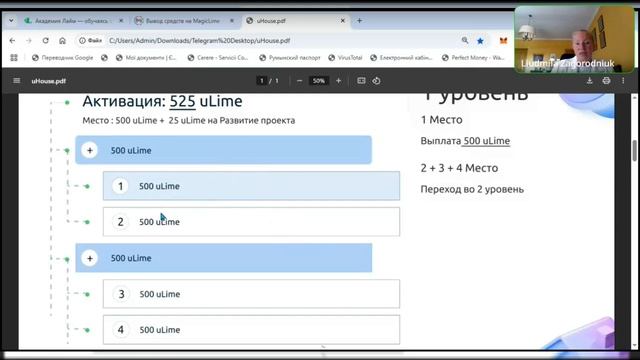Close the Академия Лайм tab

(121, 20)
